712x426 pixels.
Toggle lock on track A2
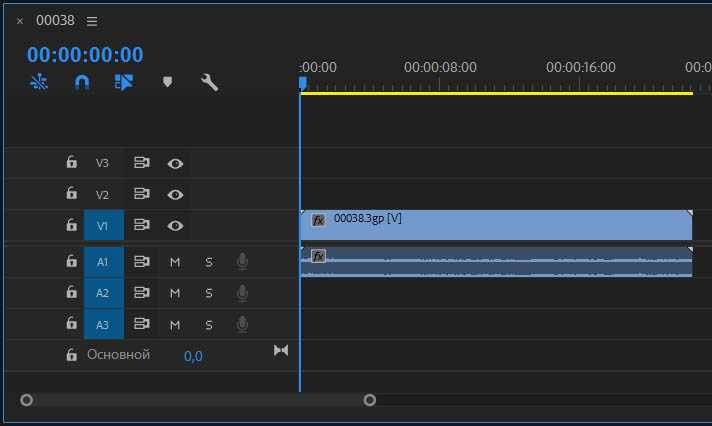[72, 292]
